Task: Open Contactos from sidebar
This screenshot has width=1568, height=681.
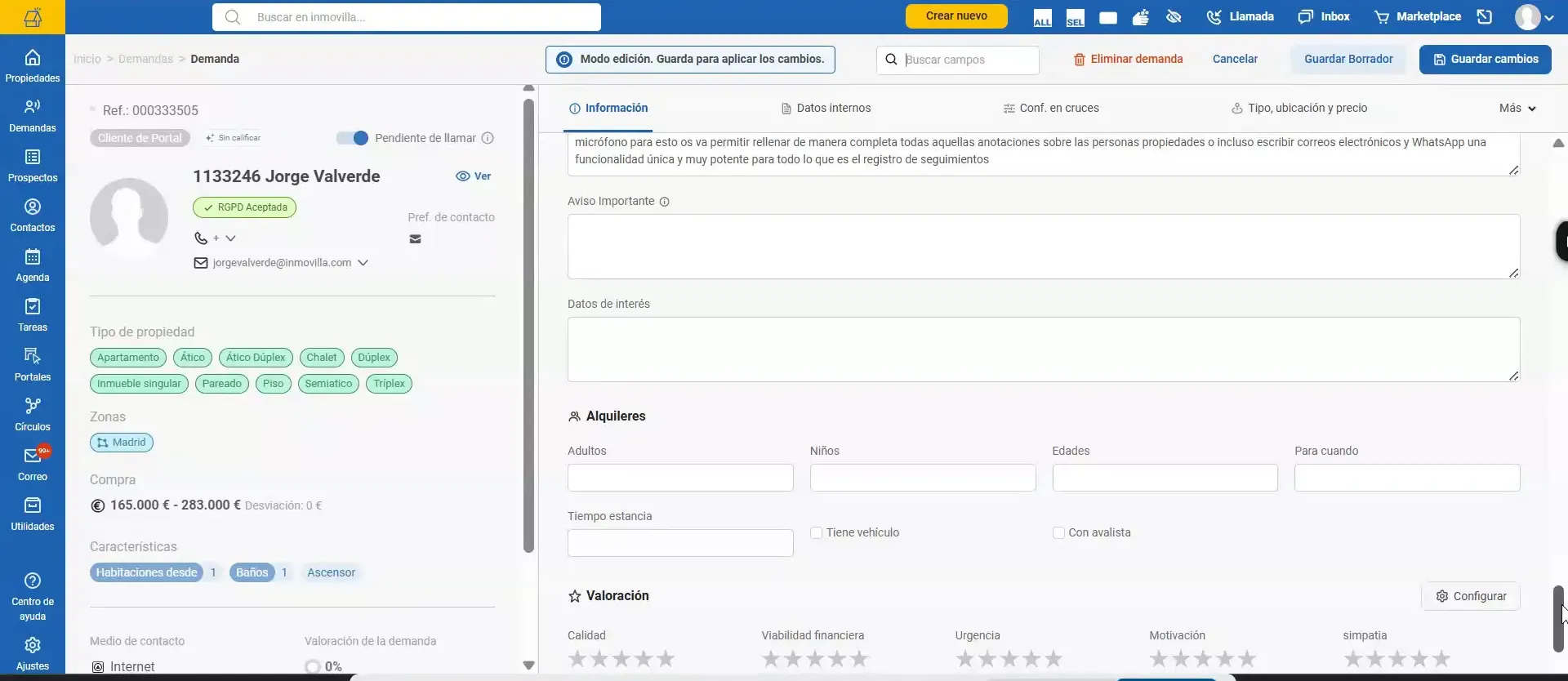Action: click(x=33, y=216)
